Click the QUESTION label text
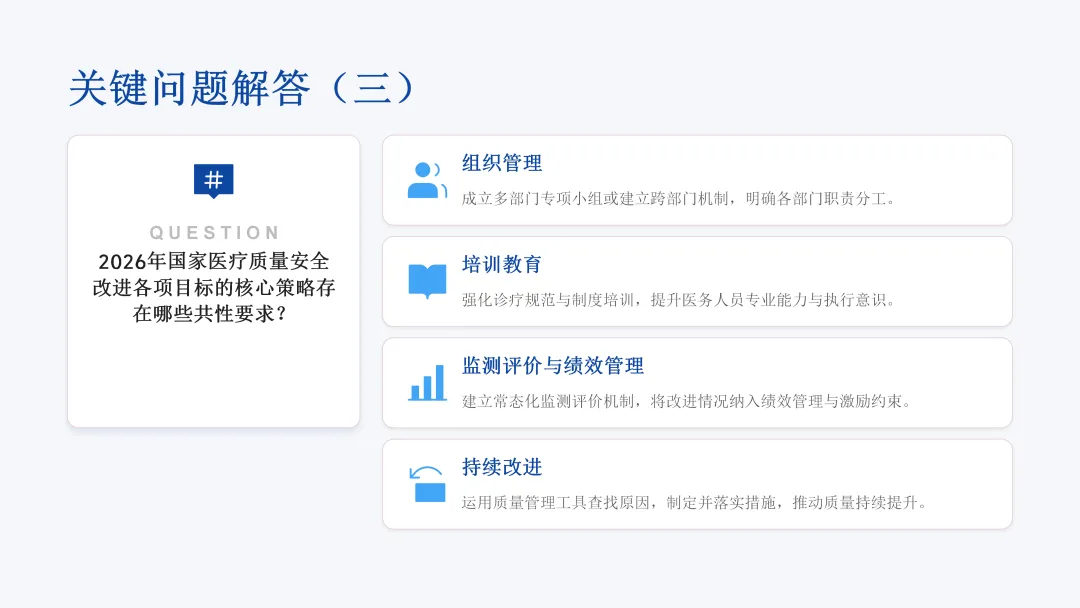 [x=214, y=233]
